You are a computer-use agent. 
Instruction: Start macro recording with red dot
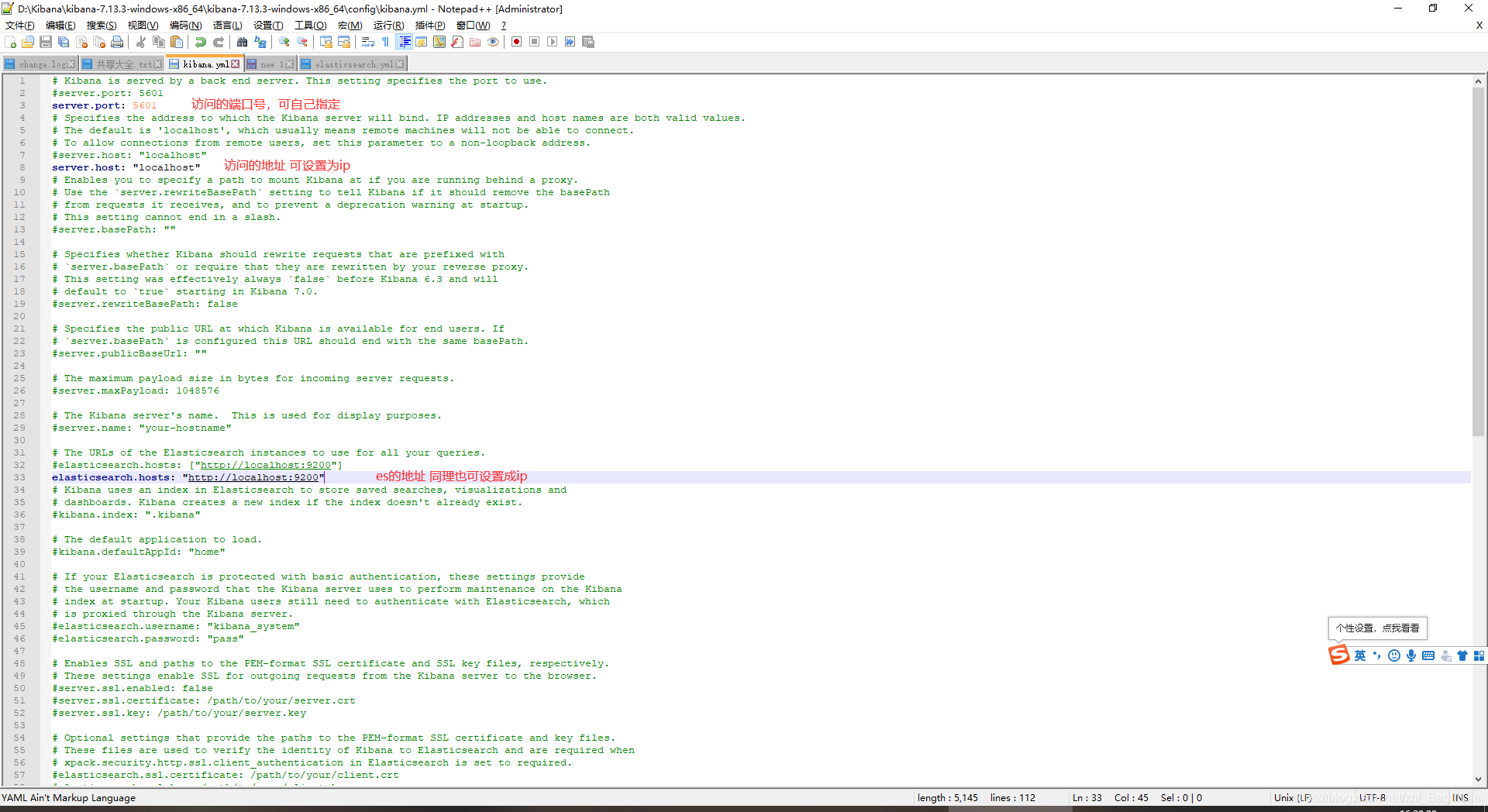pos(517,42)
